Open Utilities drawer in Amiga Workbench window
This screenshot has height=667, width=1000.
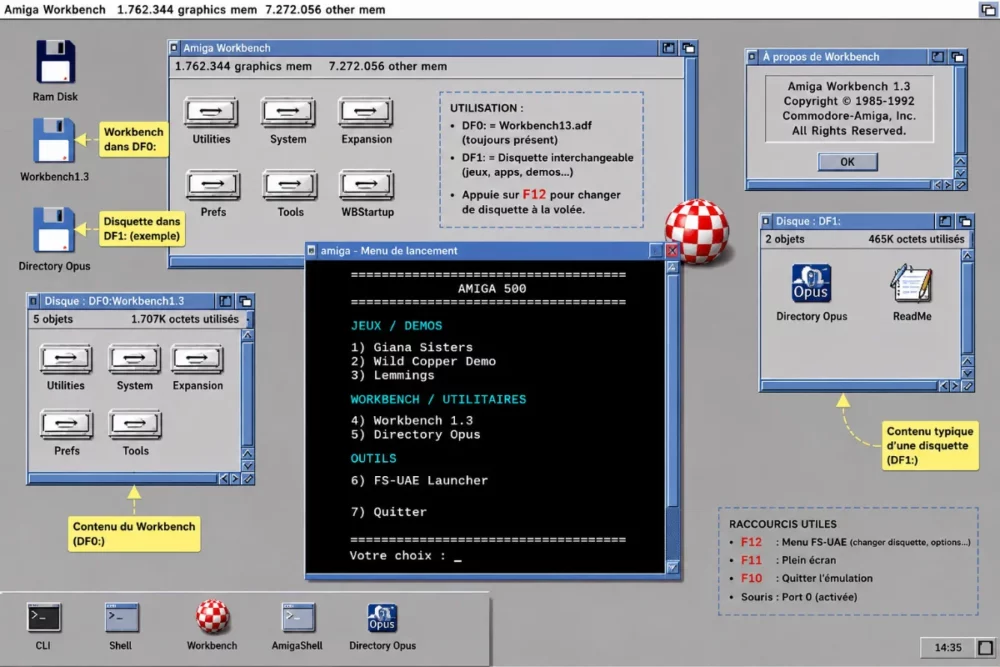click(211, 112)
